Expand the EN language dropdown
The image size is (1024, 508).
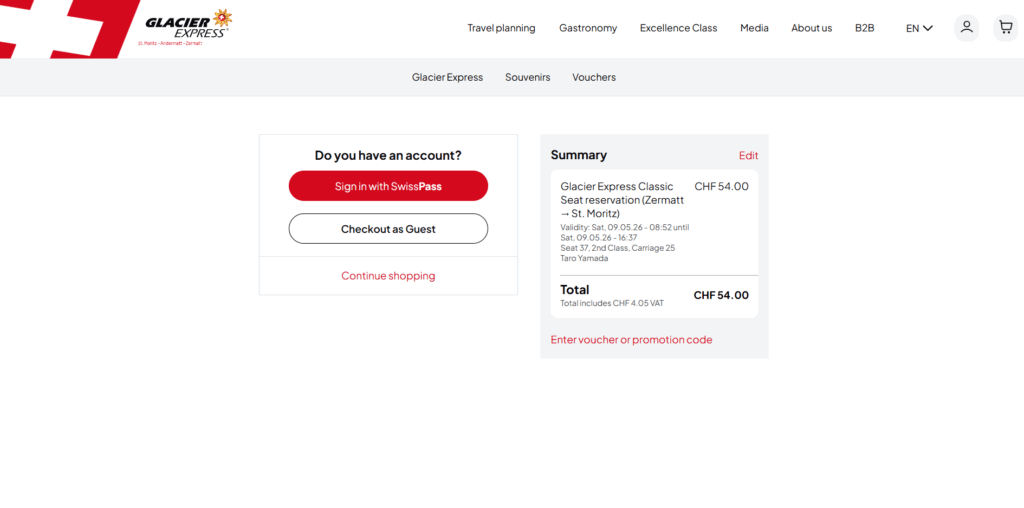[919, 28]
